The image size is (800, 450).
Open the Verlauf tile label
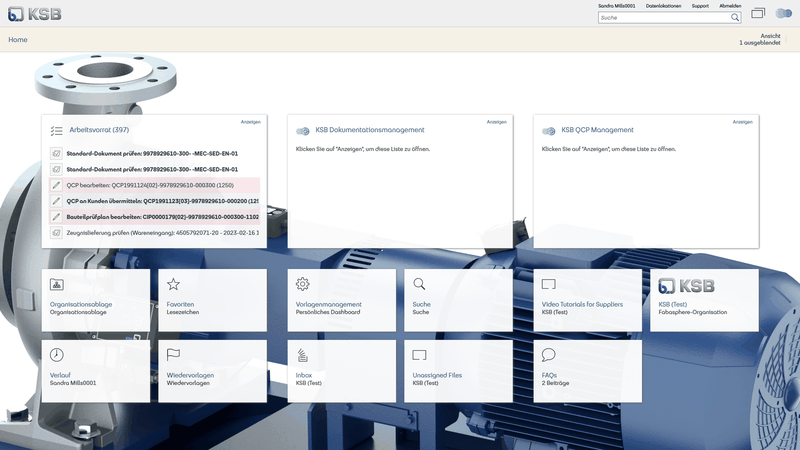pyautogui.click(x=60, y=375)
